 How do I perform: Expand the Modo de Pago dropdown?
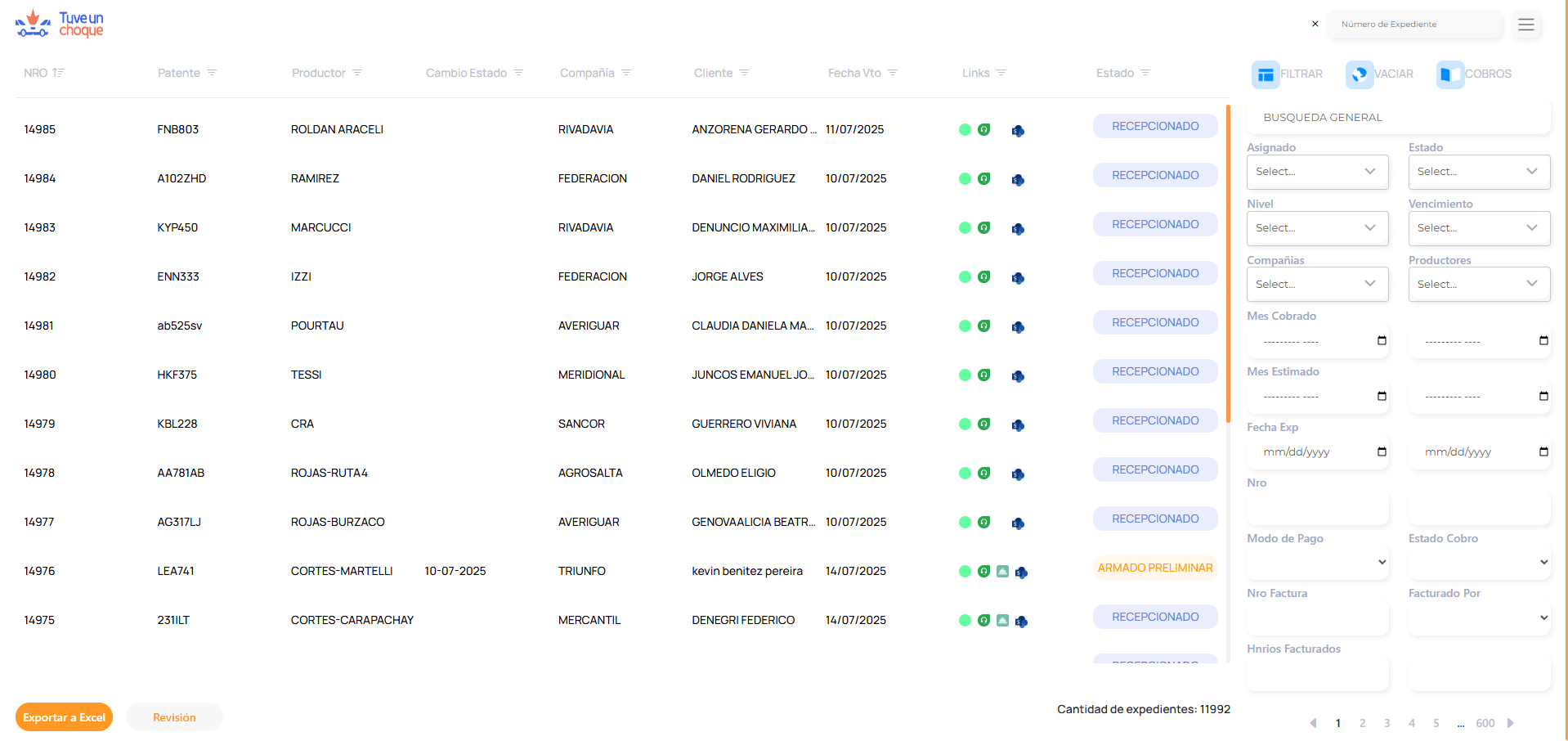(x=1317, y=562)
